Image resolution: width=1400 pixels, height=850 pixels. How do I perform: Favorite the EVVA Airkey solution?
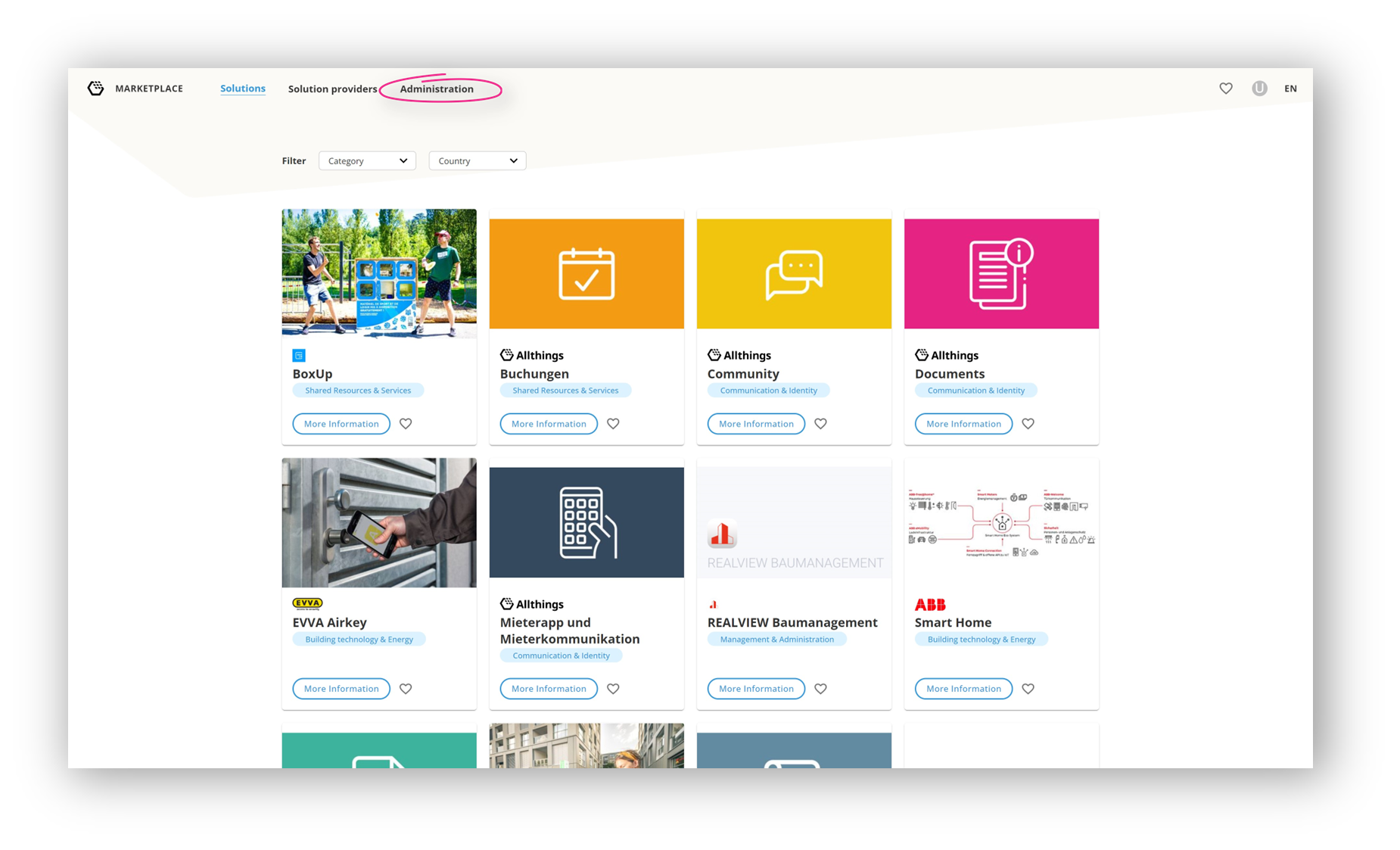(x=406, y=689)
